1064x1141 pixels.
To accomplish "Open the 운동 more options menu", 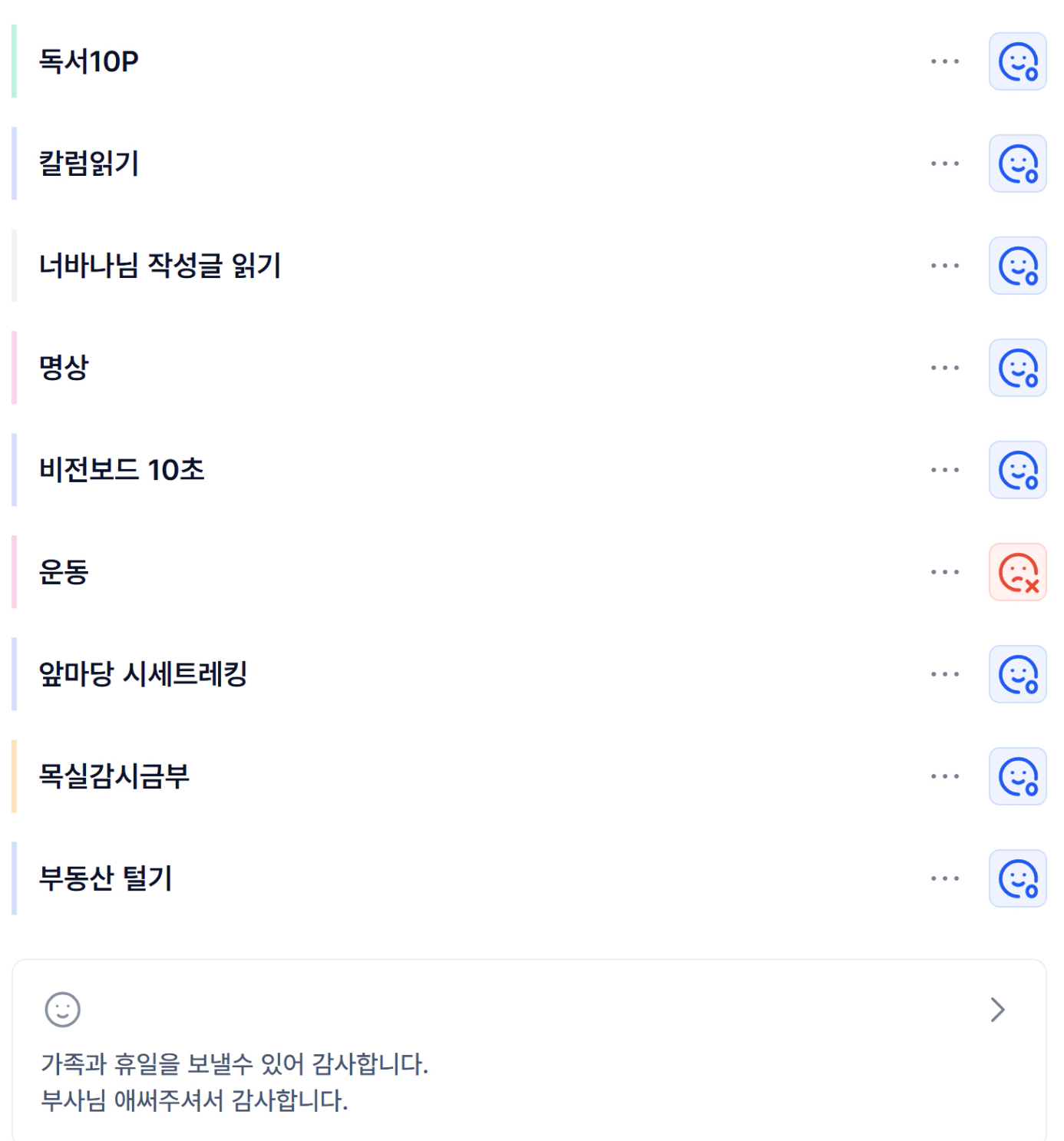I will (x=944, y=572).
